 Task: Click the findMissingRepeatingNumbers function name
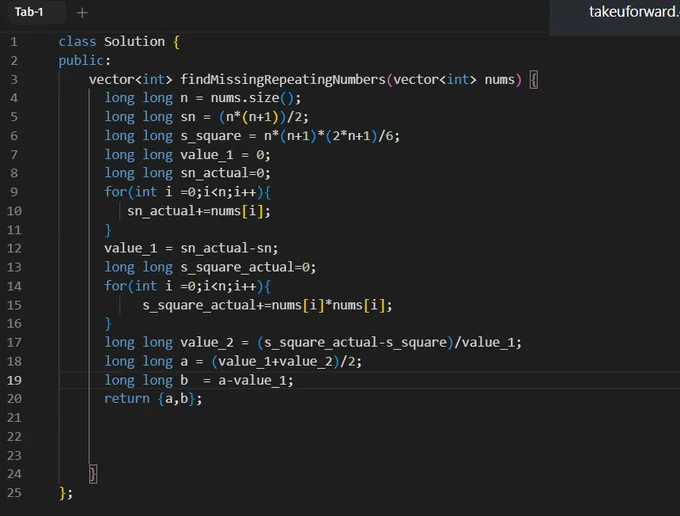(283, 79)
